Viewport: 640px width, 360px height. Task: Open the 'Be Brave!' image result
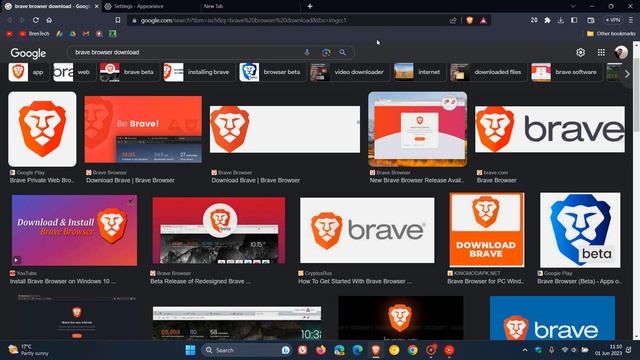[x=143, y=129]
